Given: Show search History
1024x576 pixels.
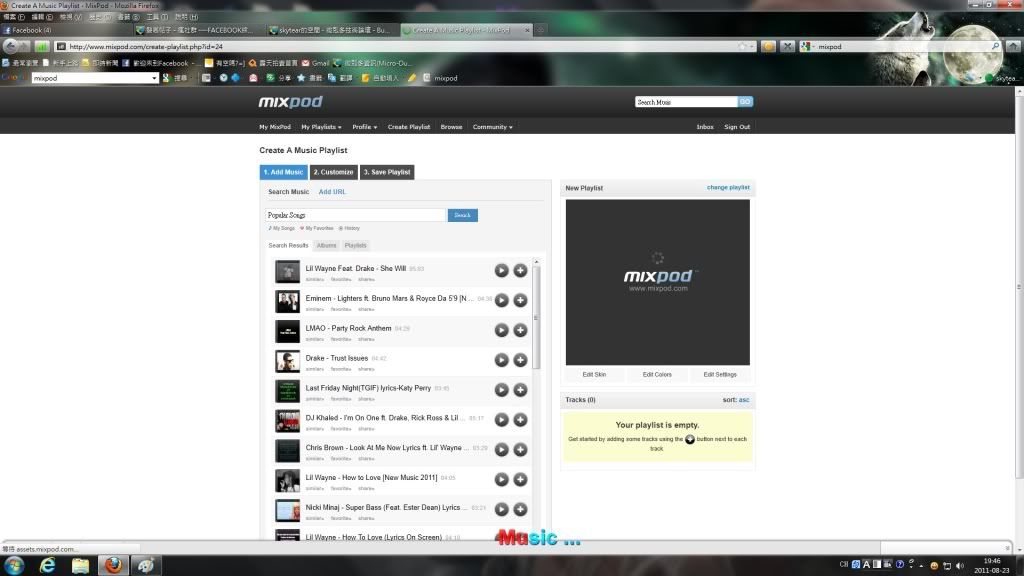Looking at the screenshot, I should (x=349, y=229).
